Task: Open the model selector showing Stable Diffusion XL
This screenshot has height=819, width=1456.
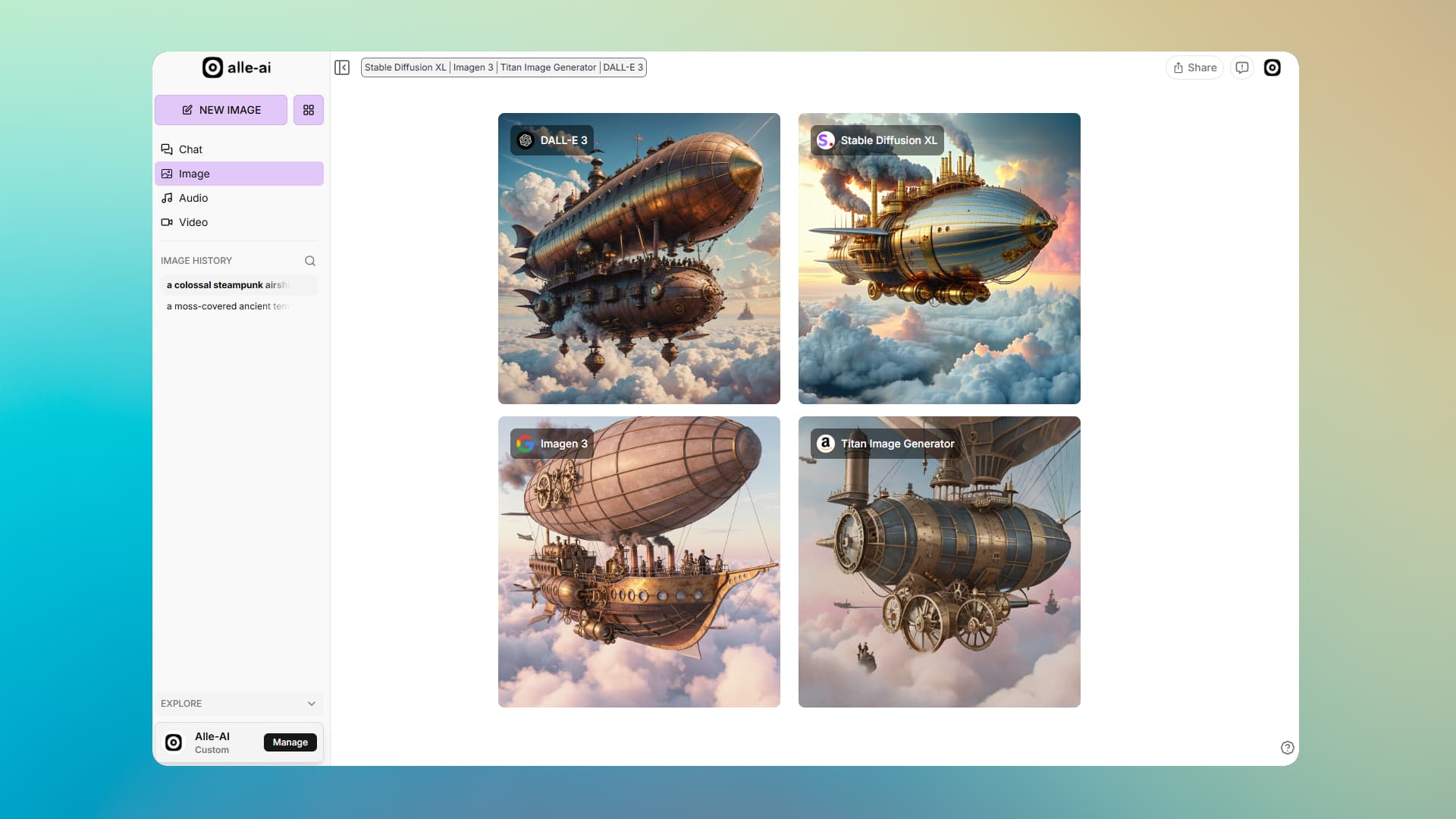Action: click(503, 67)
